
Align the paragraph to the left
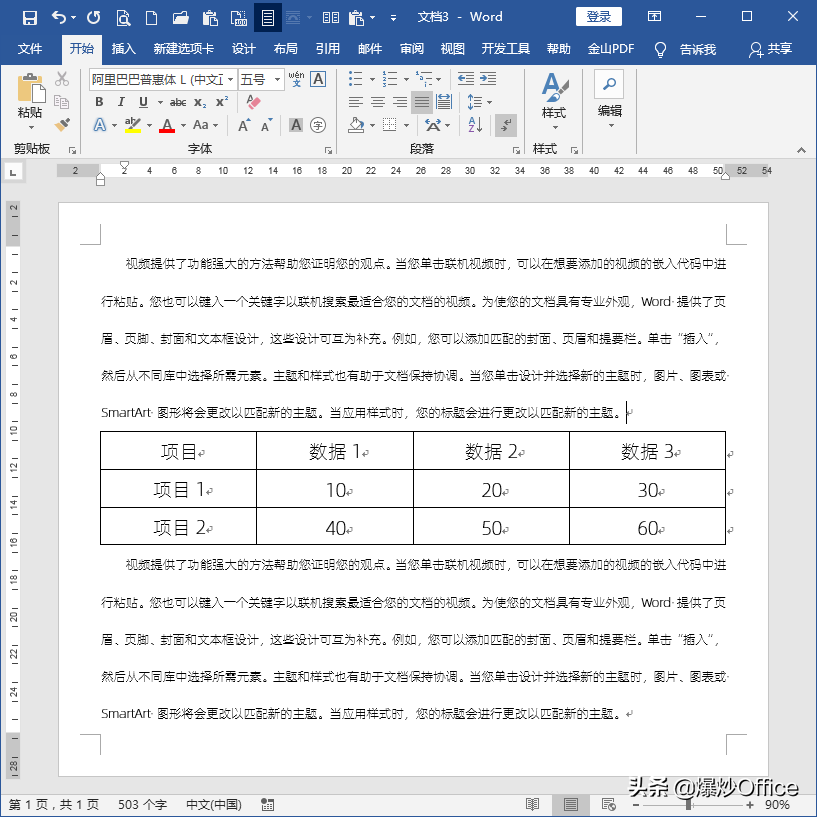pos(356,102)
